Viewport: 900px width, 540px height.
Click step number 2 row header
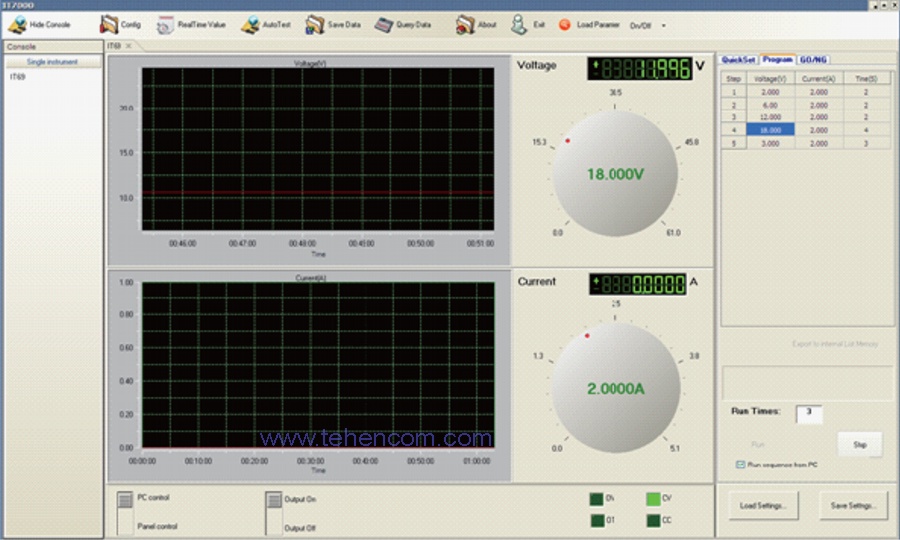[x=734, y=105]
